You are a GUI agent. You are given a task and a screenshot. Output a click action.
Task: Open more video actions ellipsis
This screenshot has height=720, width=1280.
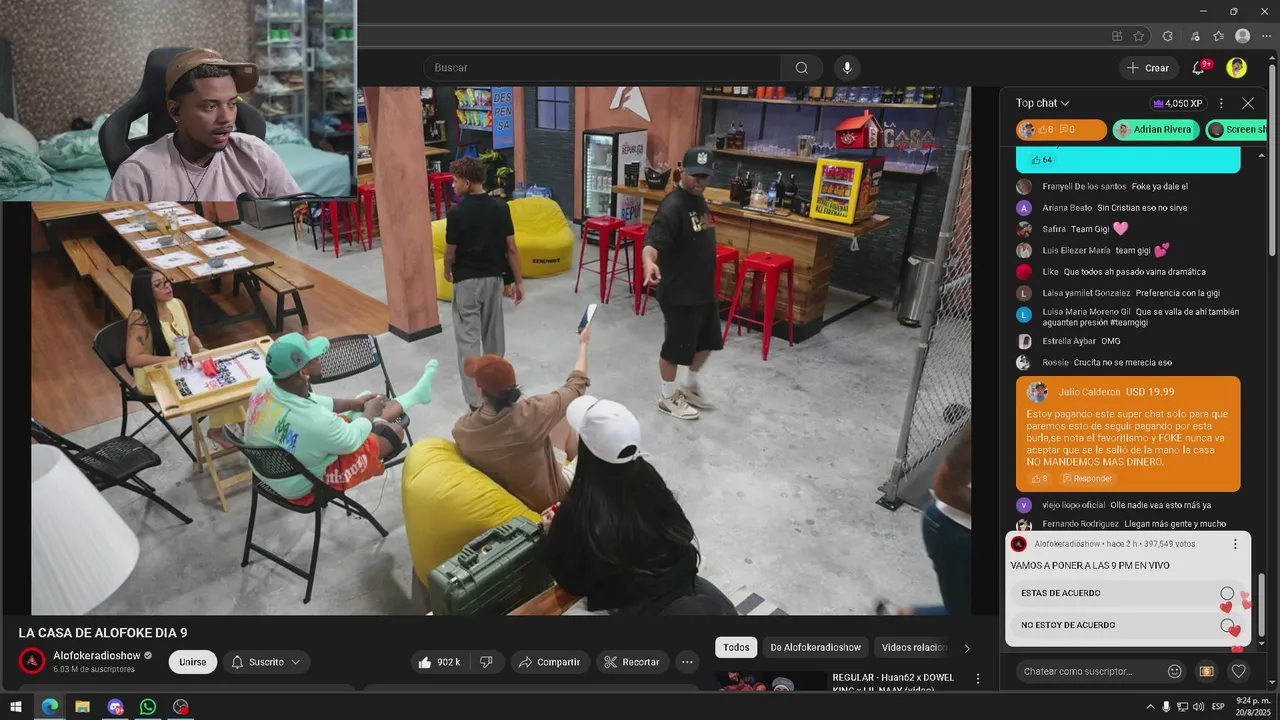click(687, 662)
